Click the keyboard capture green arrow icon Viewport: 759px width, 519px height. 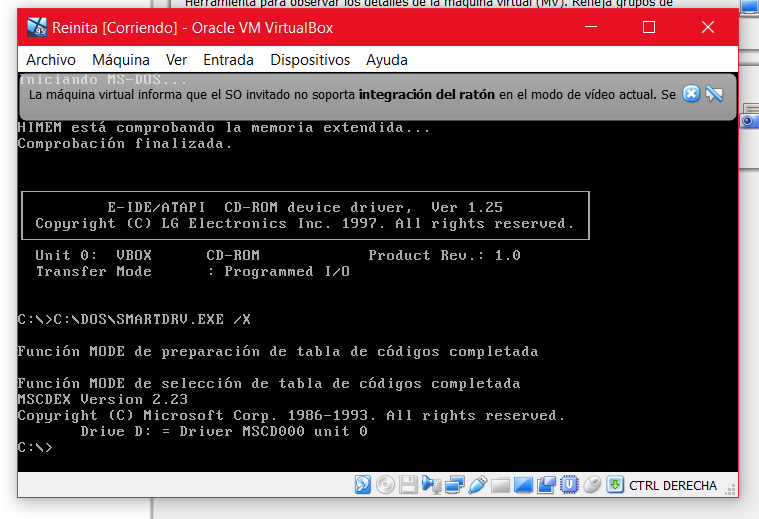pos(615,485)
